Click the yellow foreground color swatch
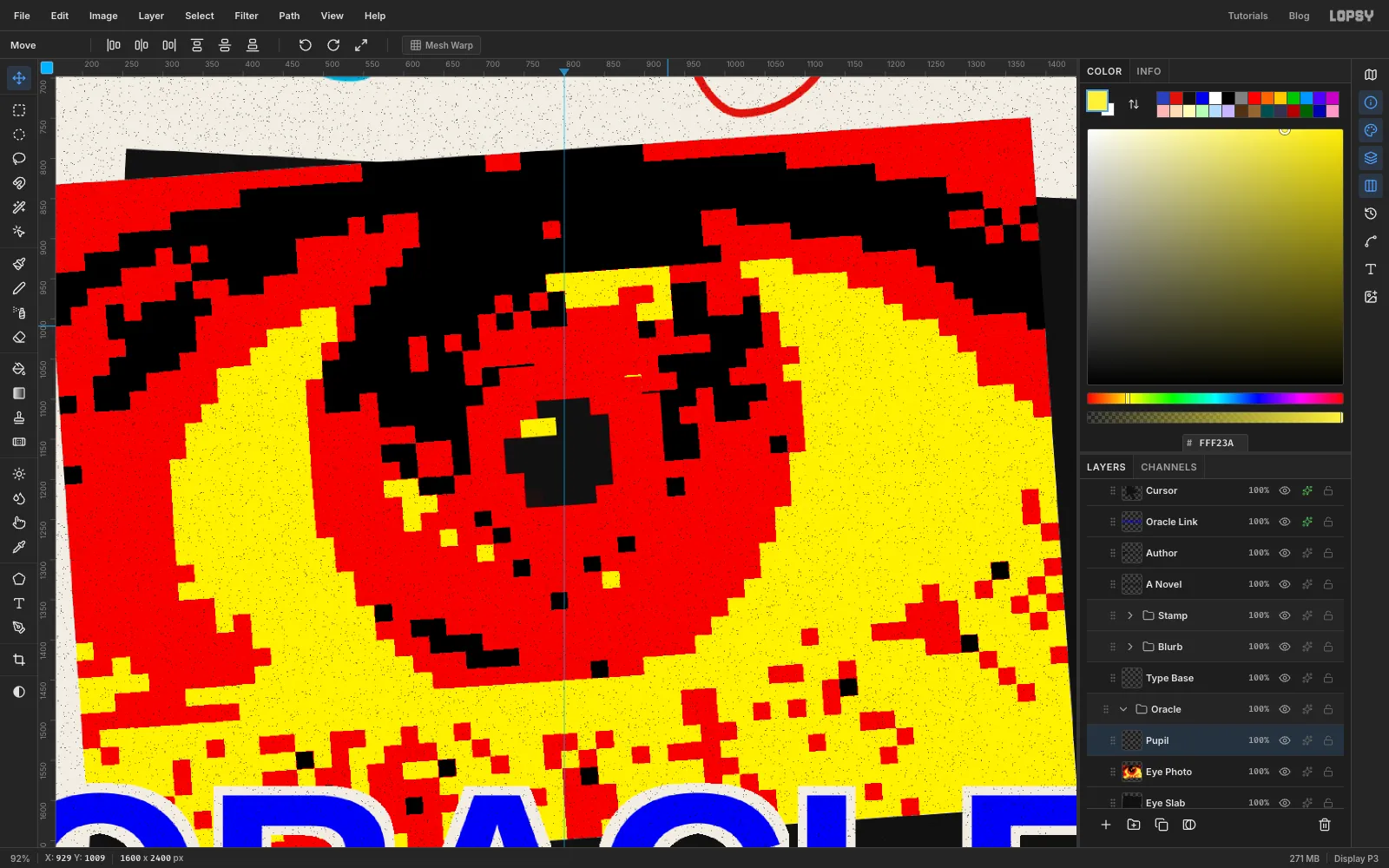This screenshot has width=1389, height=868. [x=1096, y=101]
